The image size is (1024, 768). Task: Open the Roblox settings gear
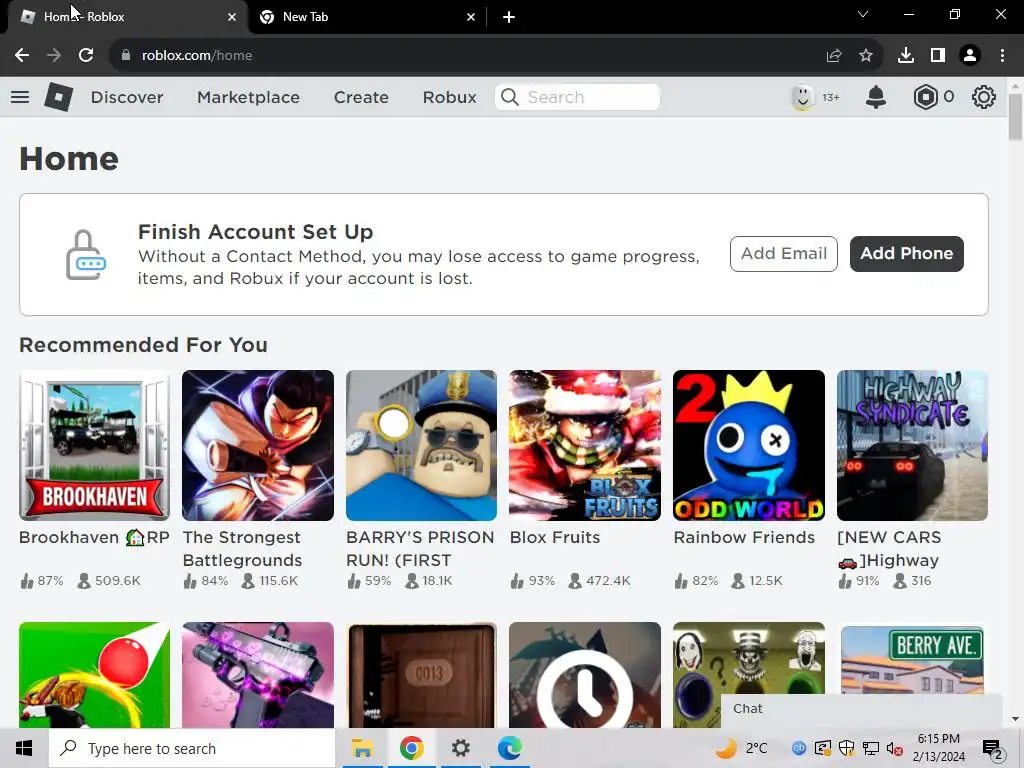click(983, 97)
